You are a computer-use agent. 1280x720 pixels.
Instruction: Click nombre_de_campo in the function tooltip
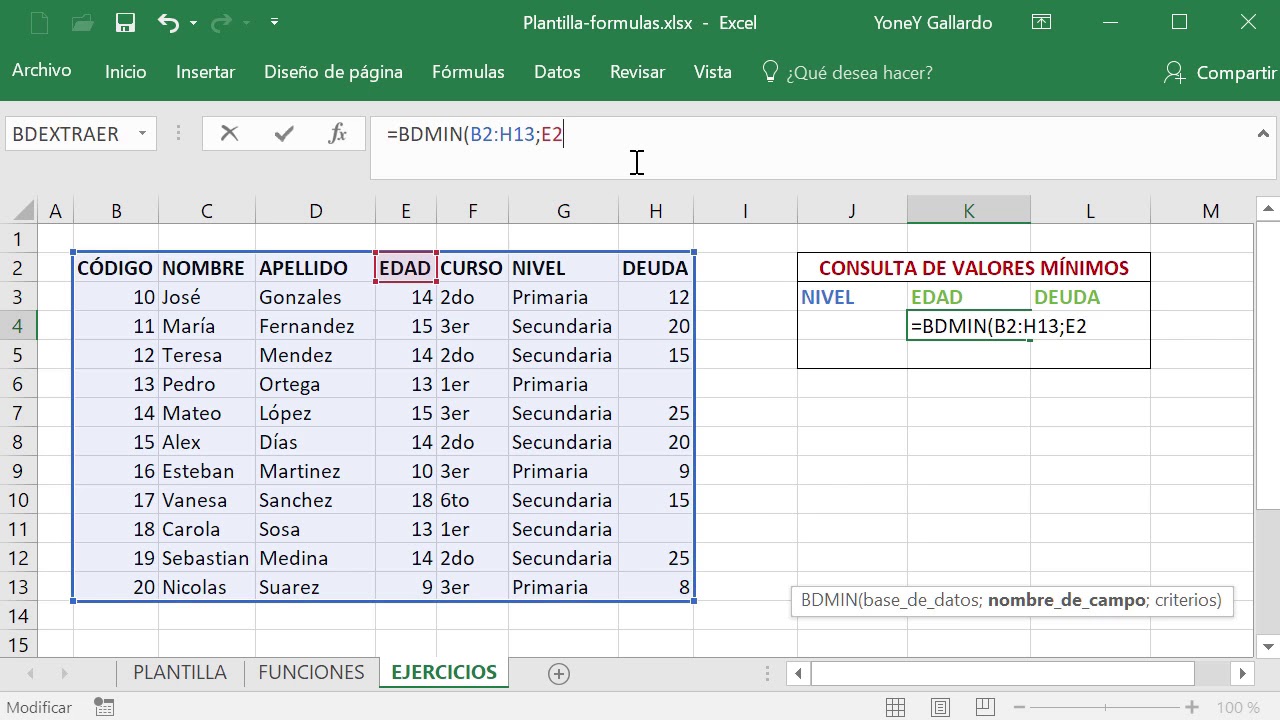pyautogui.click(x=1066, y=601)
